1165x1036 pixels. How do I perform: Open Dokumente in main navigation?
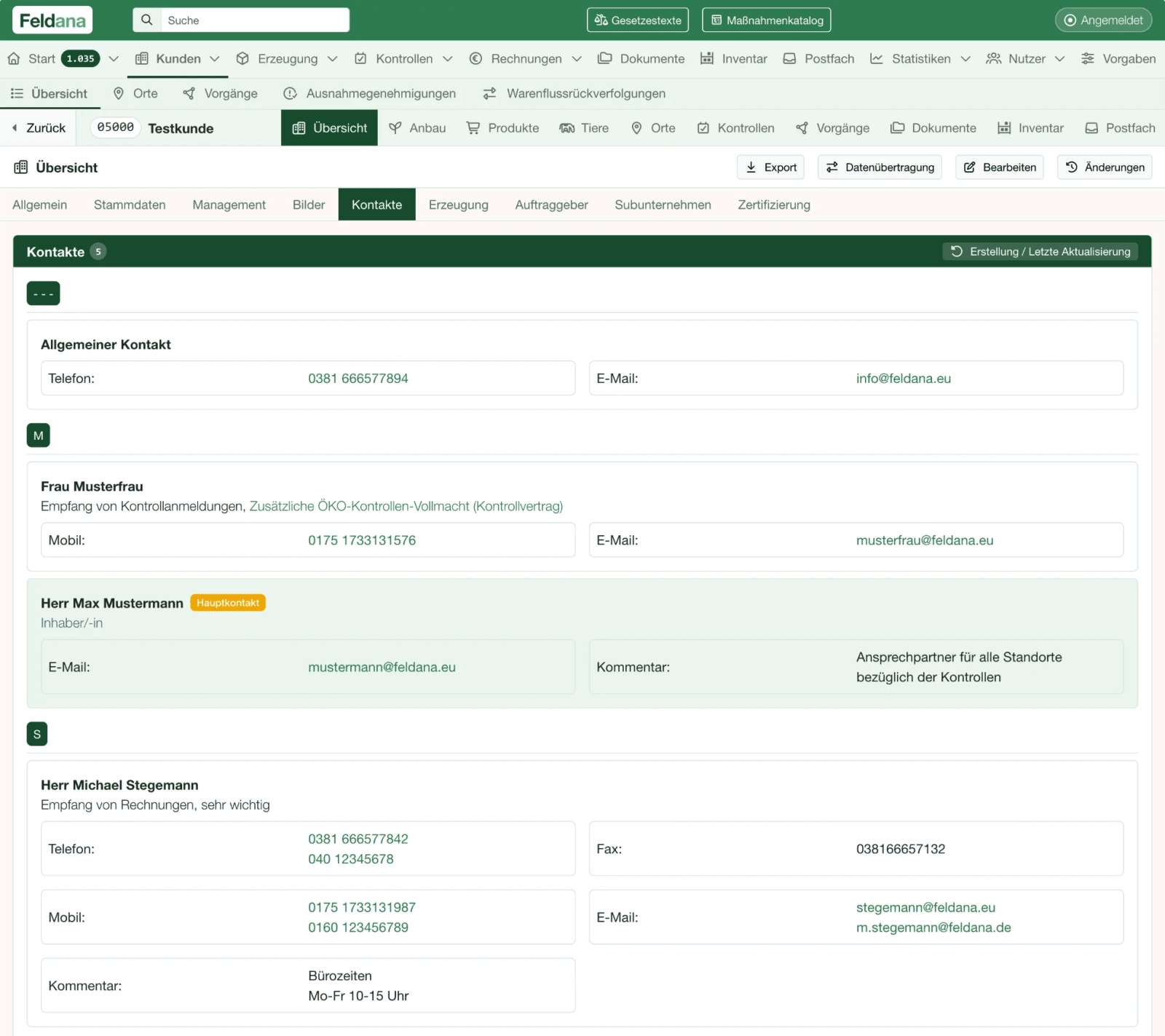pos(641,59)
